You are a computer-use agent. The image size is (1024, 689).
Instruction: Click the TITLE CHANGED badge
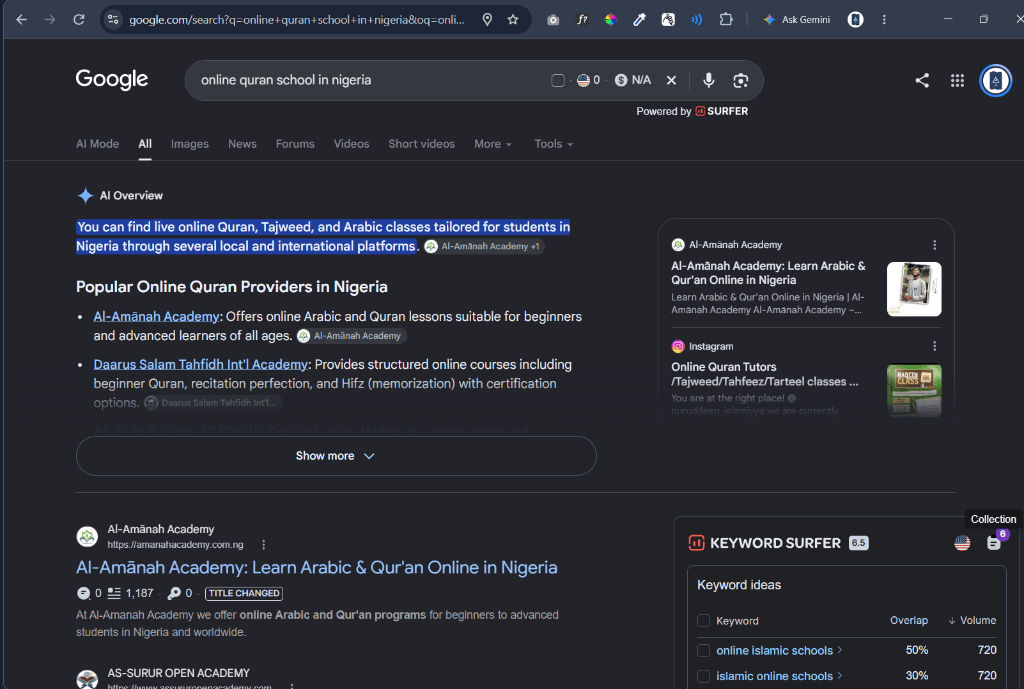[x=244, y=593]
